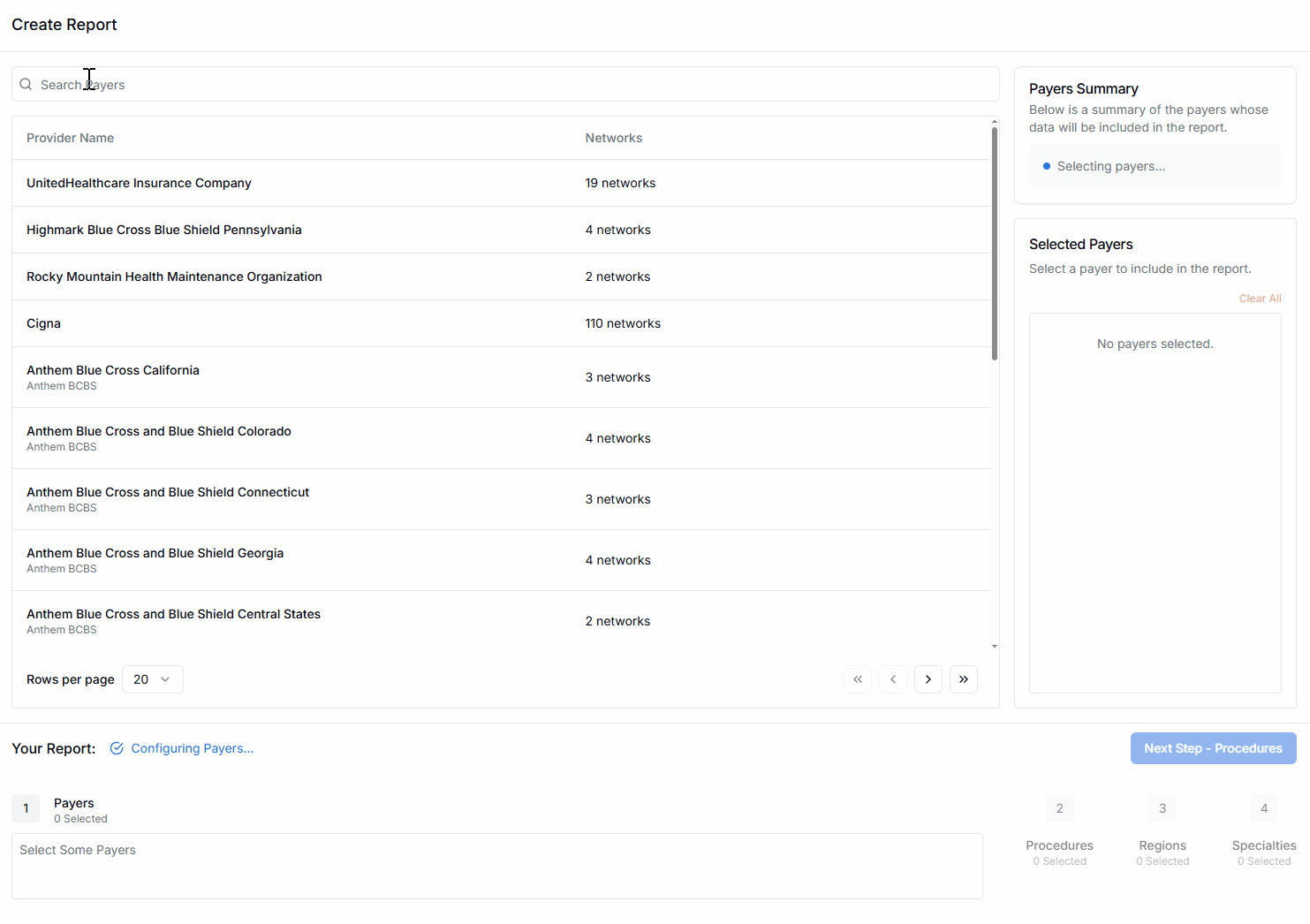Click the payer table vertical scrollbar
The height and width of the screenshot is (924, 1310).
[x=995, y=244]
